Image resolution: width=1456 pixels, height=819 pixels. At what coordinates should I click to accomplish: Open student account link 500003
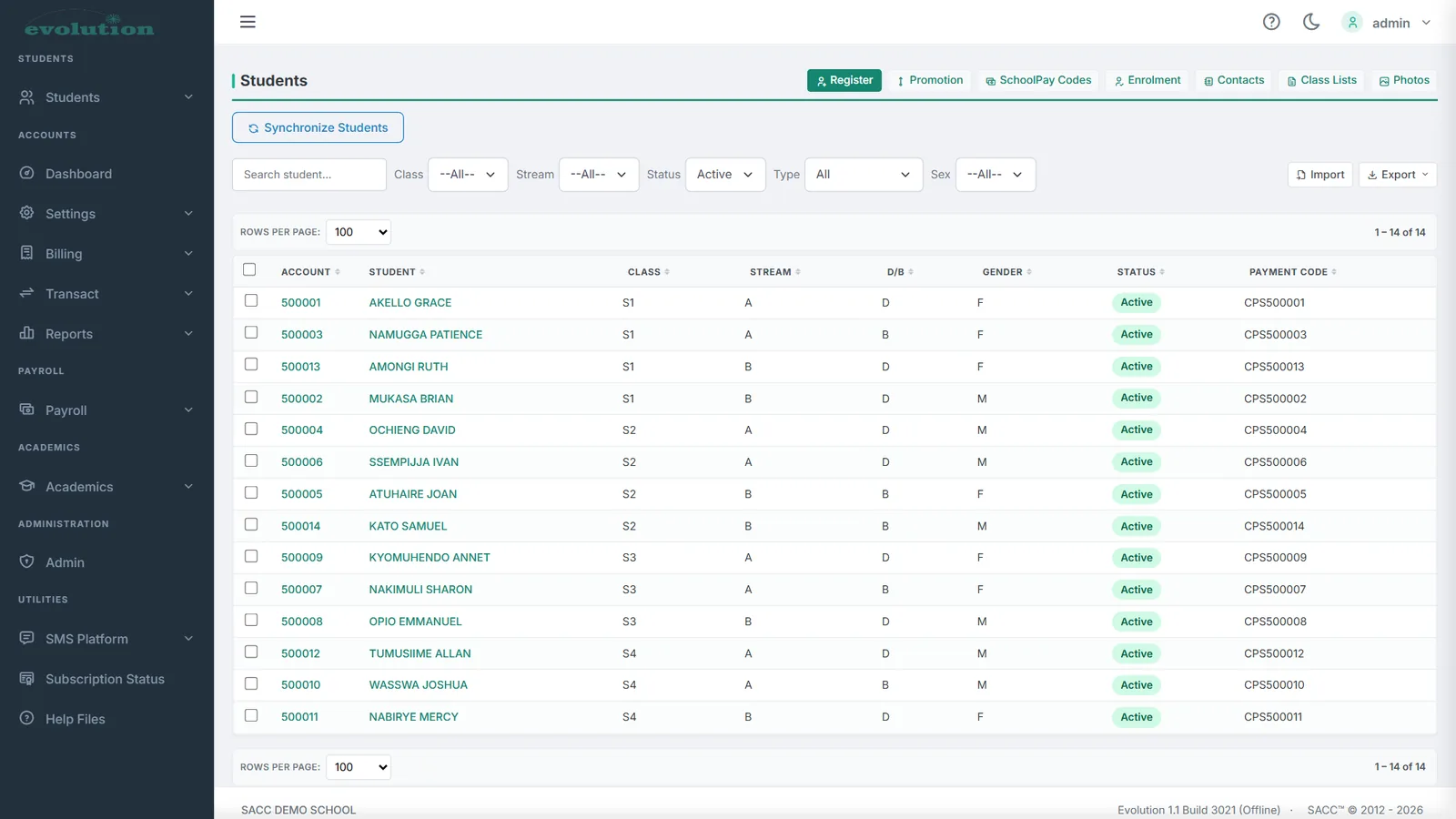click(x=302, y=335)
